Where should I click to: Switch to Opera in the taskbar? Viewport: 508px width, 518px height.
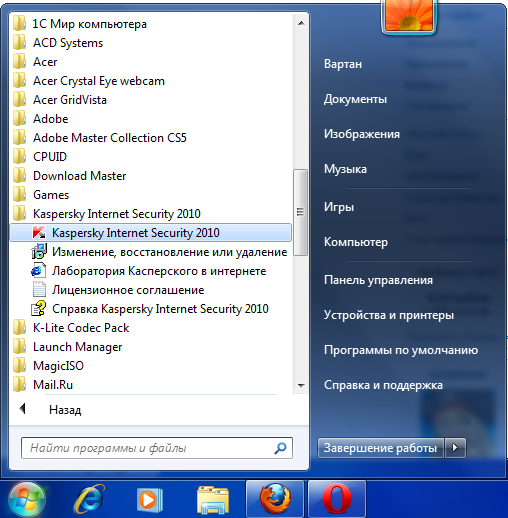[x=337, y=499]
